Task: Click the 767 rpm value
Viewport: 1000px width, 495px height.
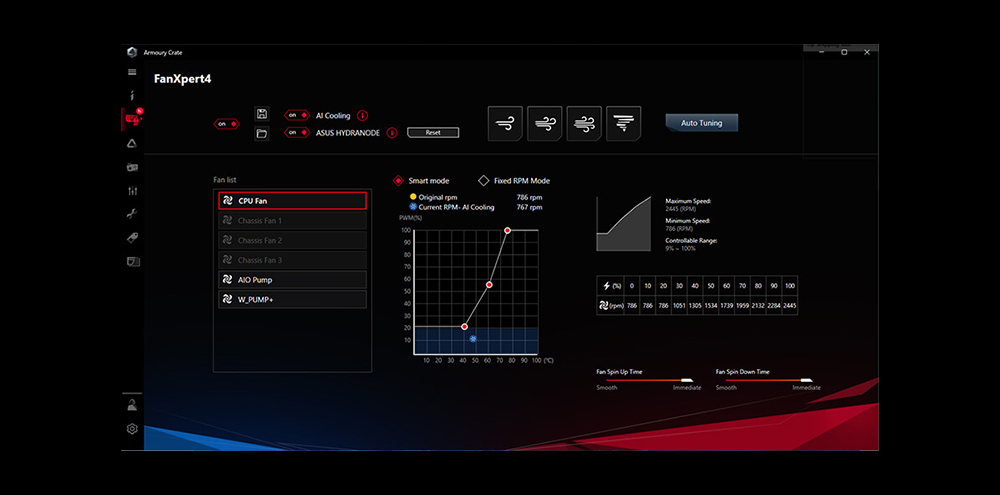Action: [529, 207]
